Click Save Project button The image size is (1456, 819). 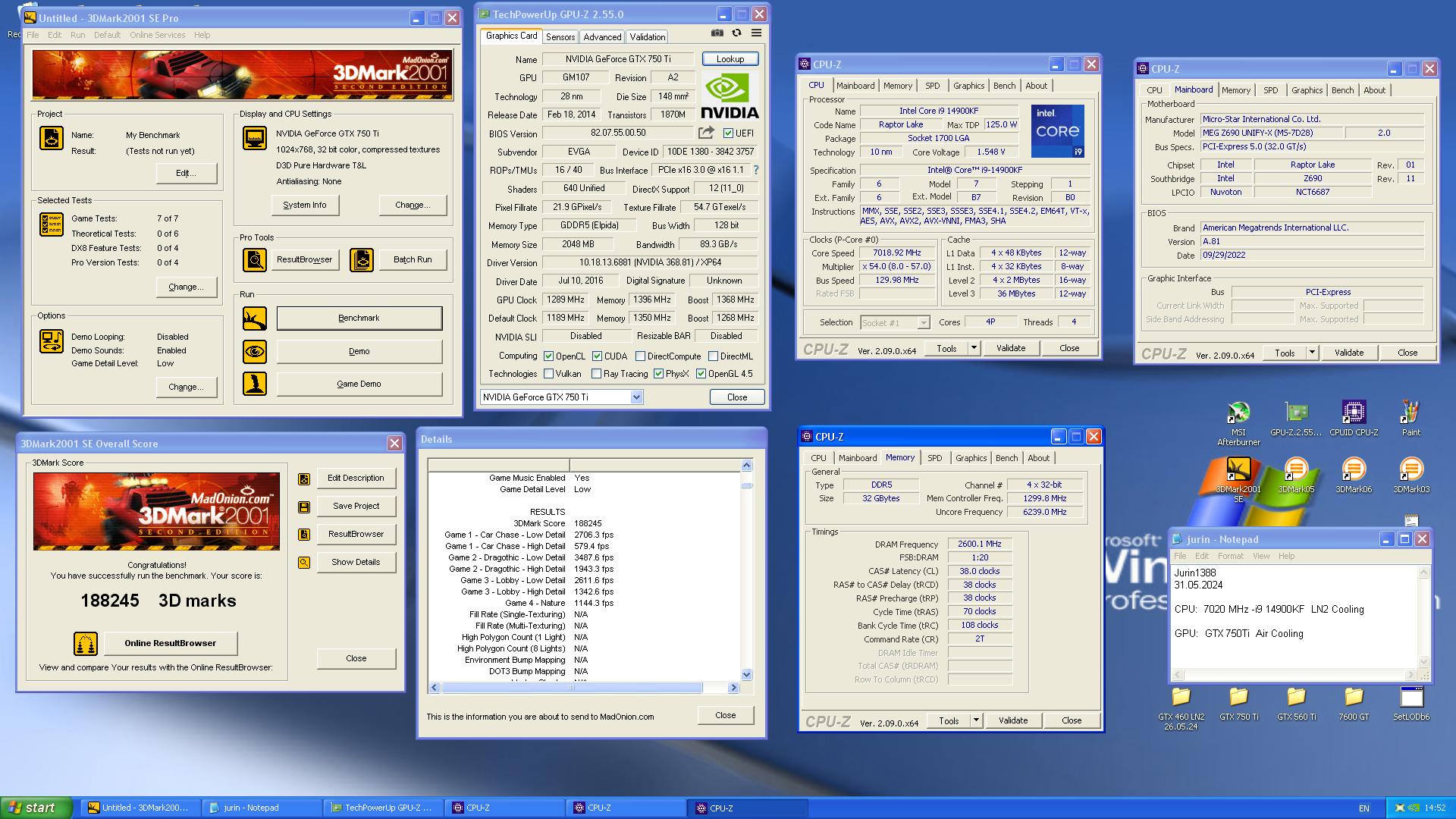[x=356, y=506]
